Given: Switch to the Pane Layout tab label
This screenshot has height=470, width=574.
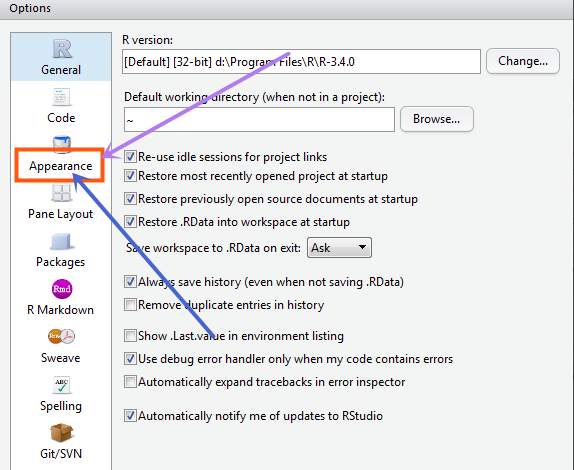Looking at the screenshot, I should tap(60, 214).
